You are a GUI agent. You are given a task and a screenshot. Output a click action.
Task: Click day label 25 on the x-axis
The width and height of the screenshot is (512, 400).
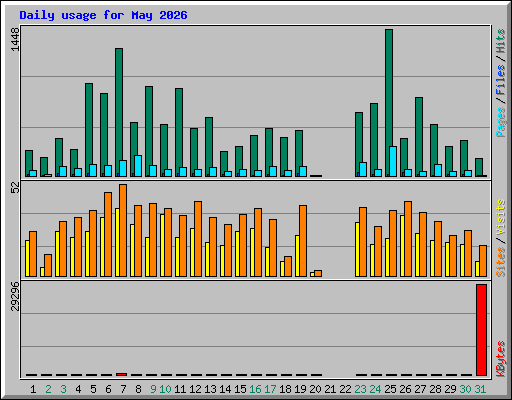[x=390, y=389]
